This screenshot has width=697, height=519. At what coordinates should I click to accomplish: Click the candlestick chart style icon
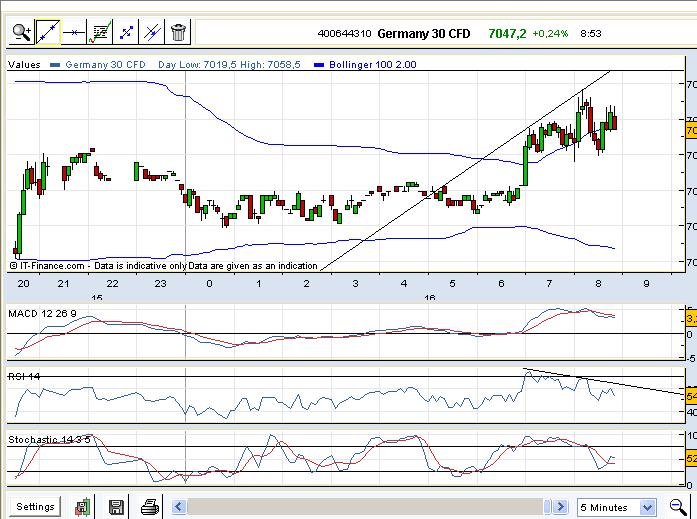pos(83,507)
